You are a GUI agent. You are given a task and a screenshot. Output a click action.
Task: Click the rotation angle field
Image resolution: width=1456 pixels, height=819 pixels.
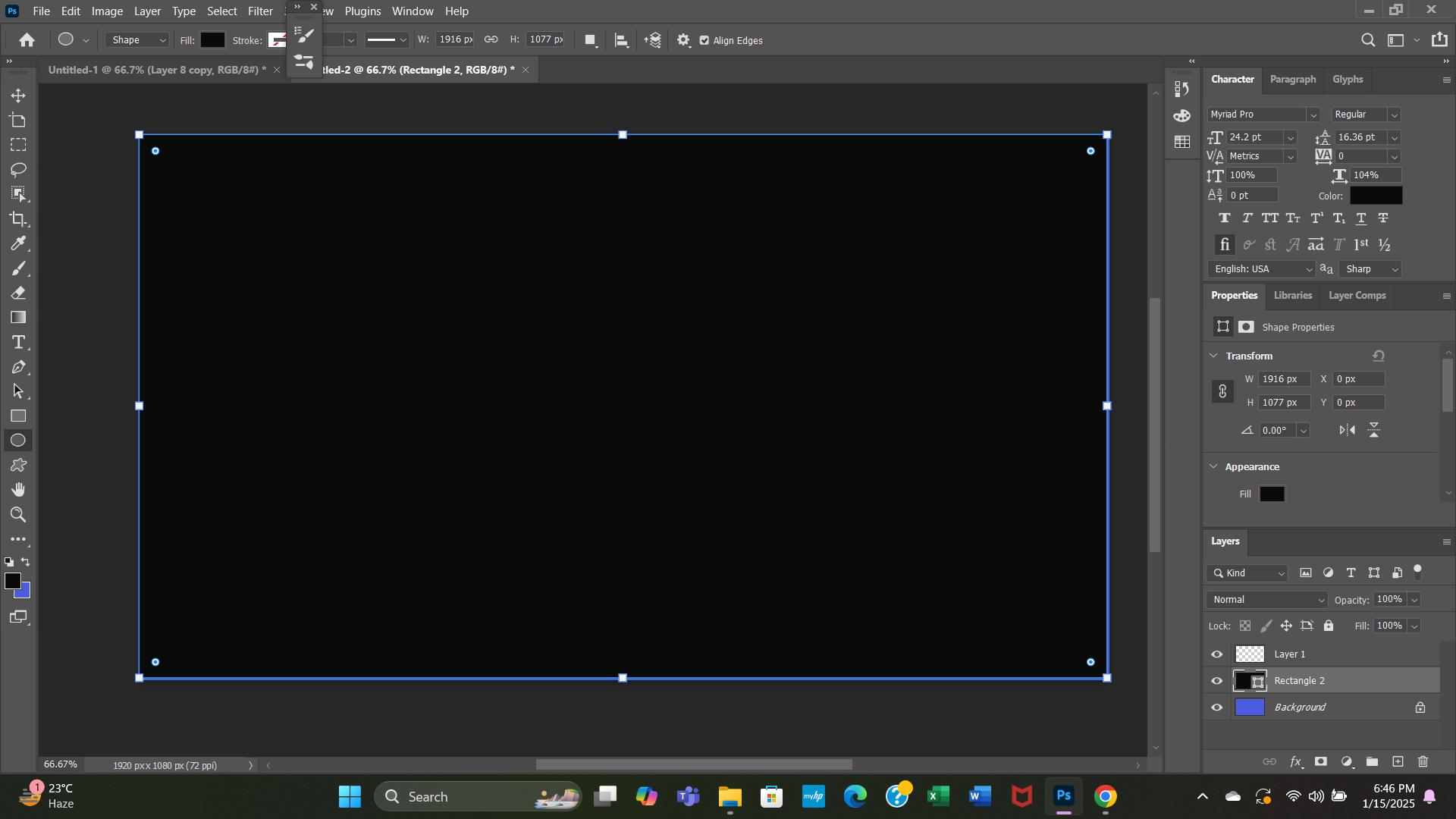1279,430
